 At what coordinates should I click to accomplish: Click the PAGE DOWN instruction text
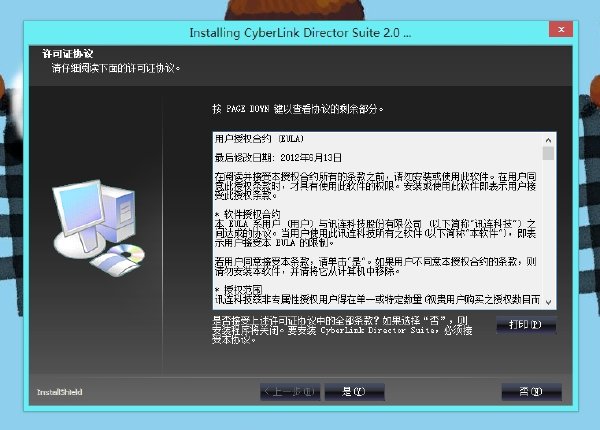click(x=298, y=109)
